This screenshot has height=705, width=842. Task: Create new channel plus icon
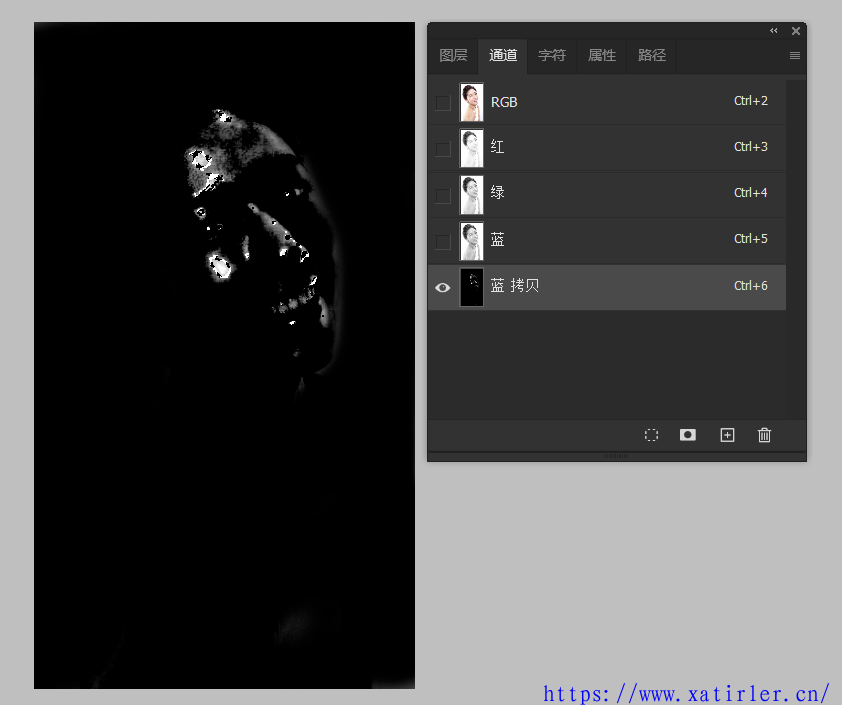coord(727,435)
